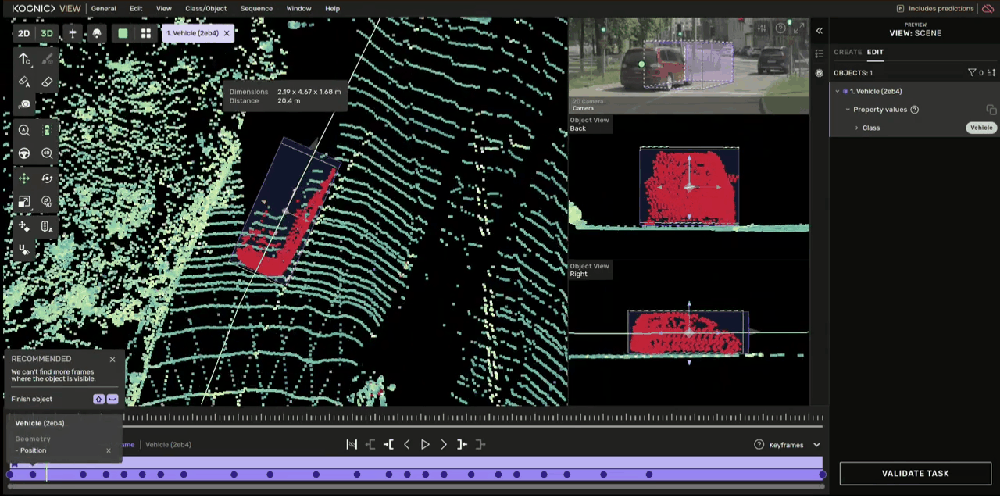Open the Sequence menu
Viewport: 1000px width, 496px height.
point(256,8)
